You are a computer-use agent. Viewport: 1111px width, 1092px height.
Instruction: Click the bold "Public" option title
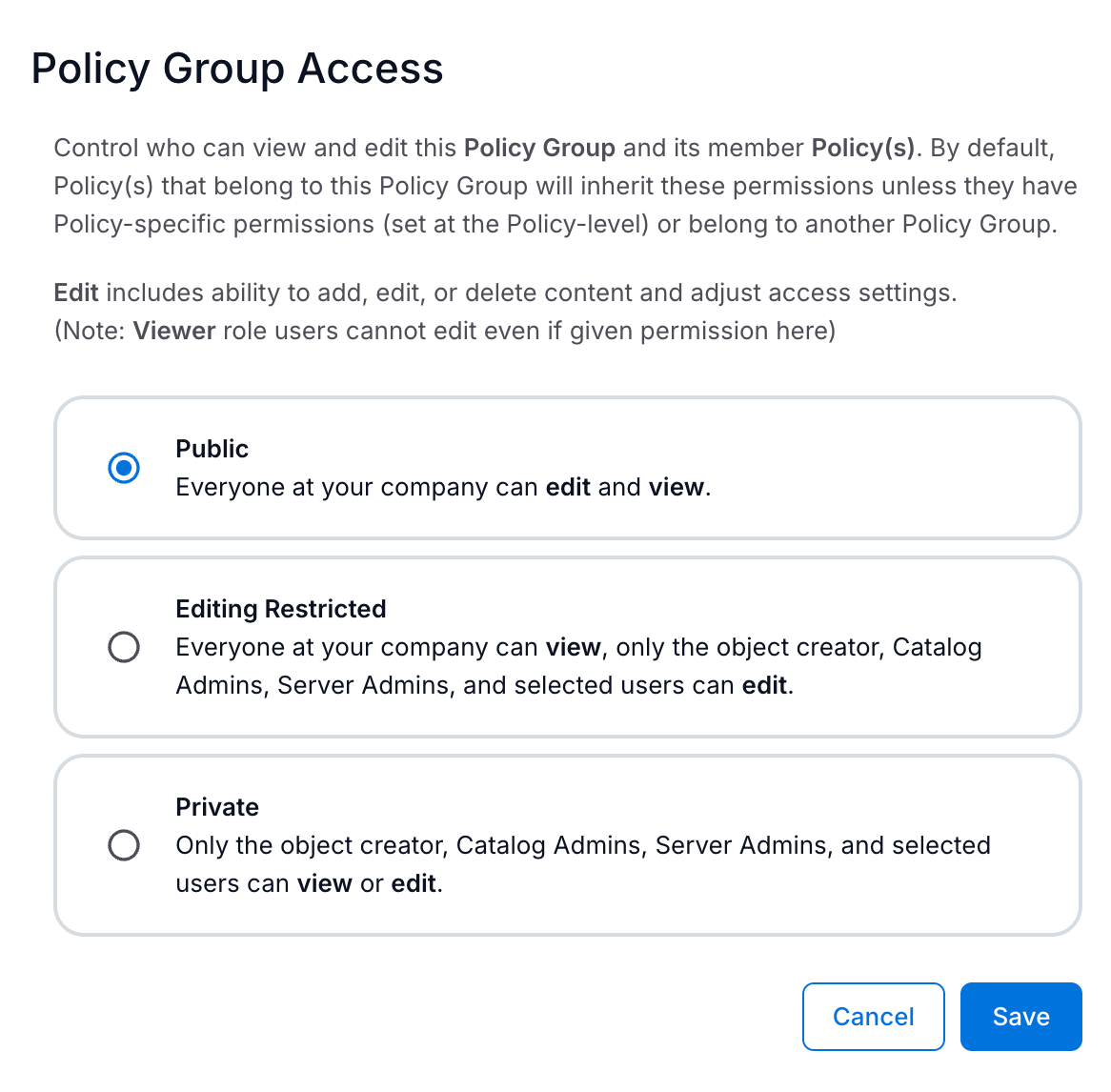click(x=212, y=449)
